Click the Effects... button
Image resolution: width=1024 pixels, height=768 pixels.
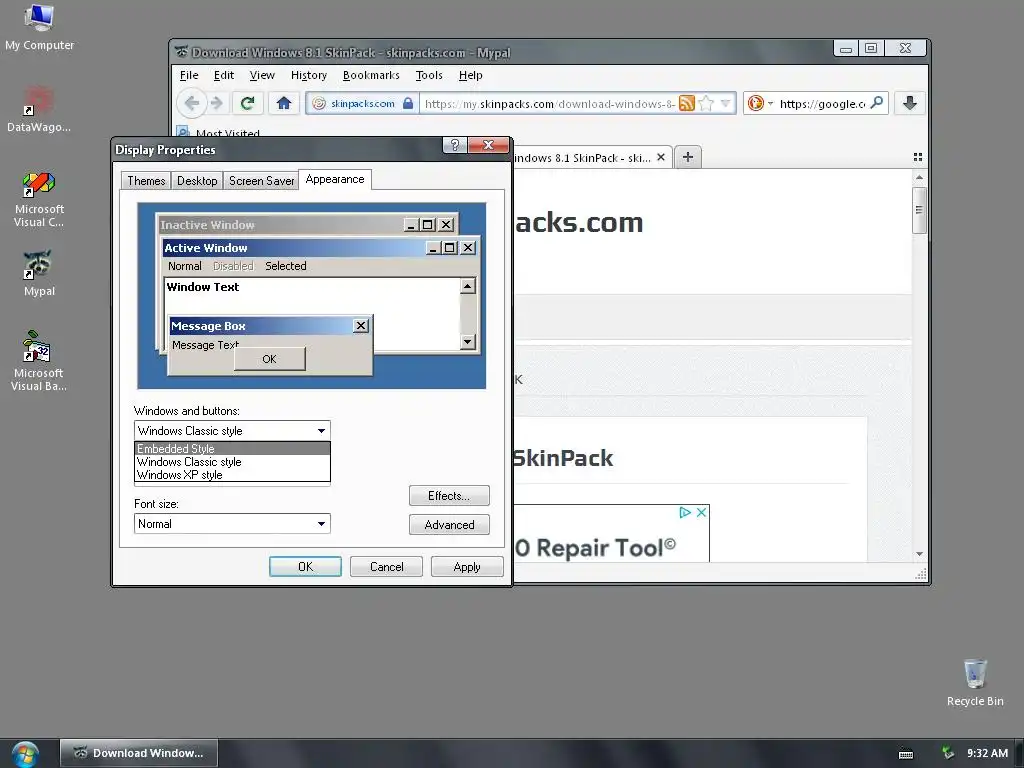[x=449, y=496]
